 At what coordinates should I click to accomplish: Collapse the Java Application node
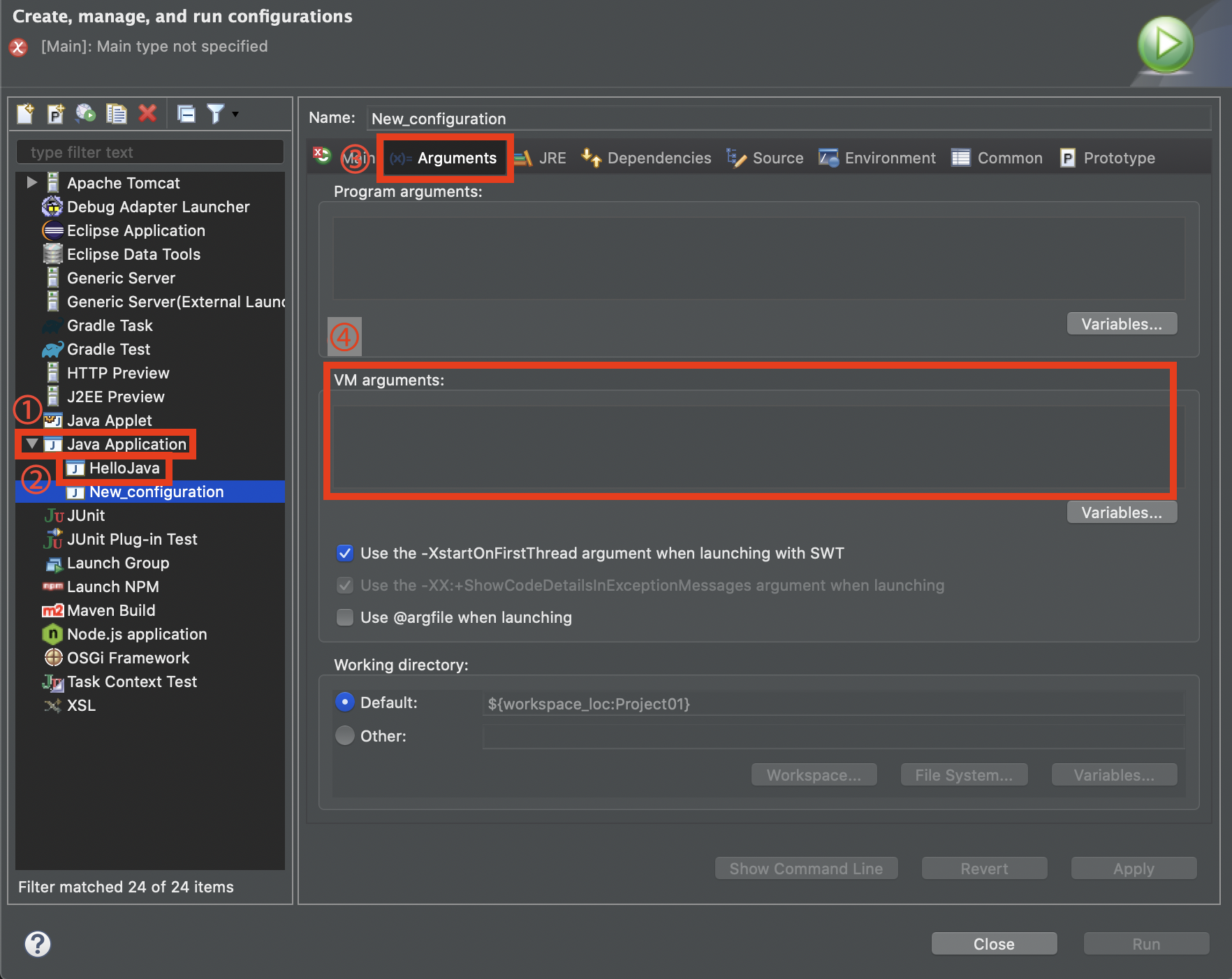tap(31, 443)
